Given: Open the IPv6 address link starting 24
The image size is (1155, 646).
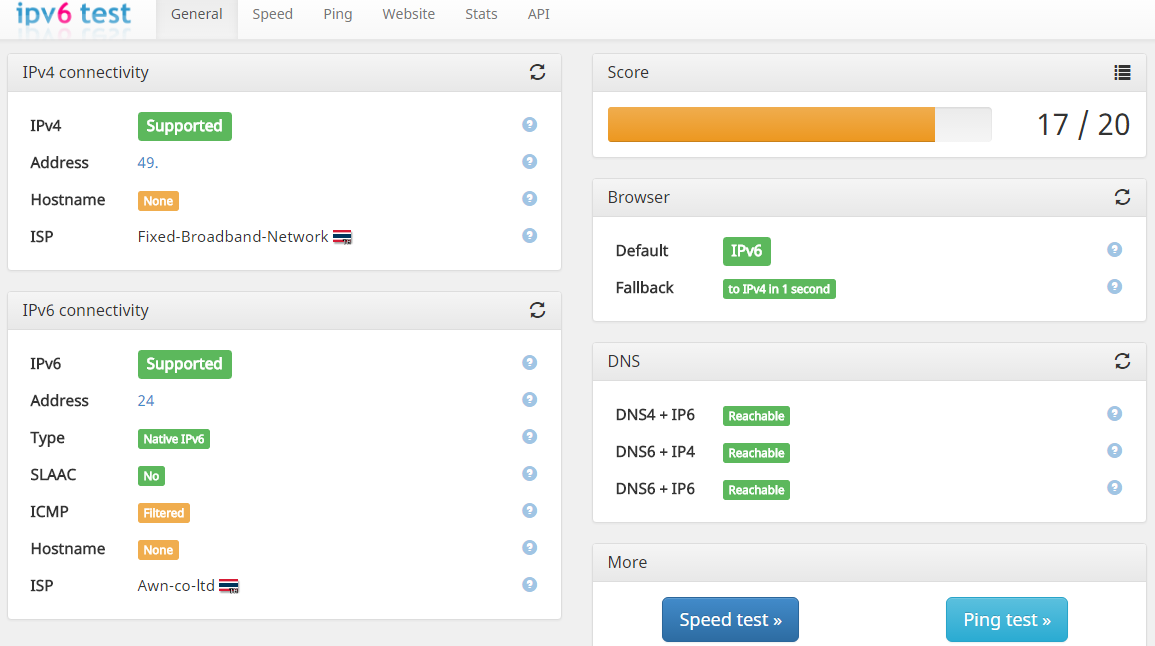Looking at the screenshot, I should tap(146, 401).
